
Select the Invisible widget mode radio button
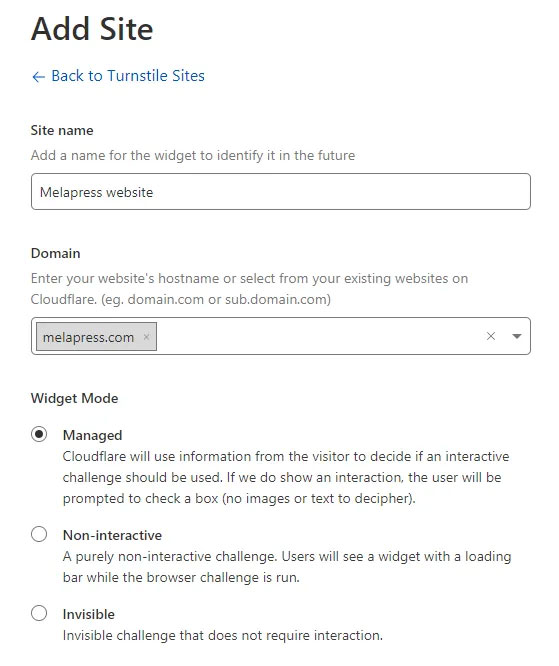pyautogui.click(x=39, y=613)
